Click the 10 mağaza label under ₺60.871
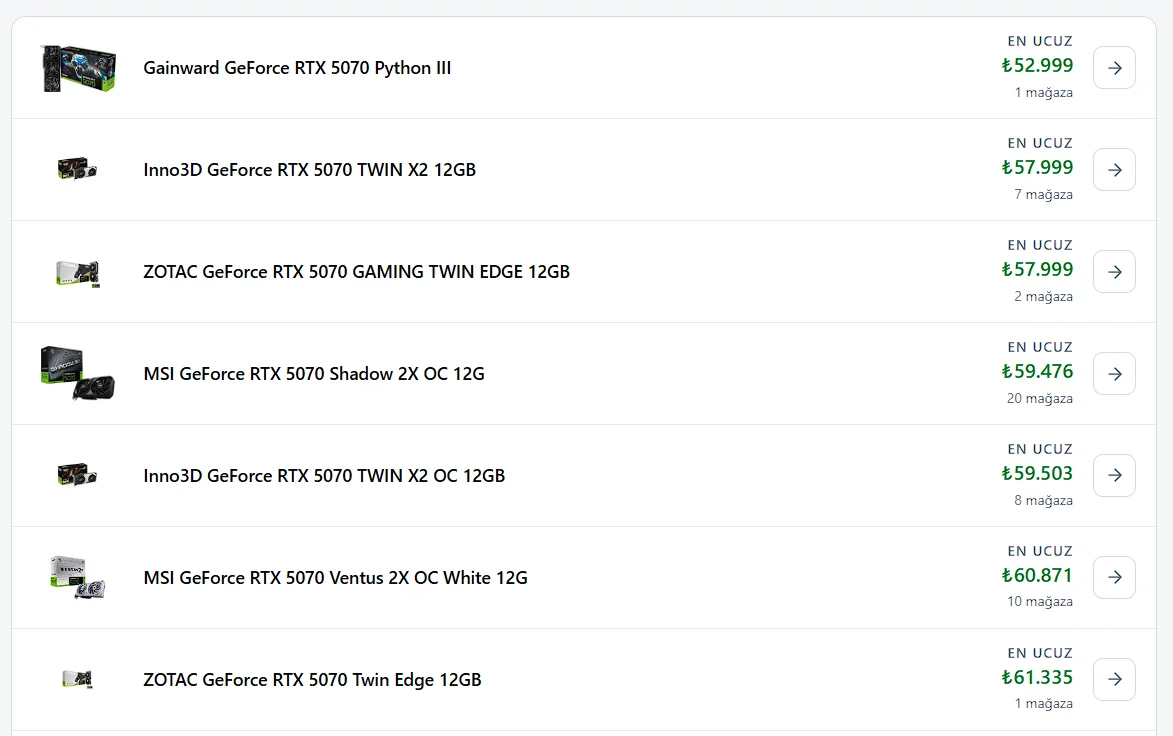 (1039, 601)
